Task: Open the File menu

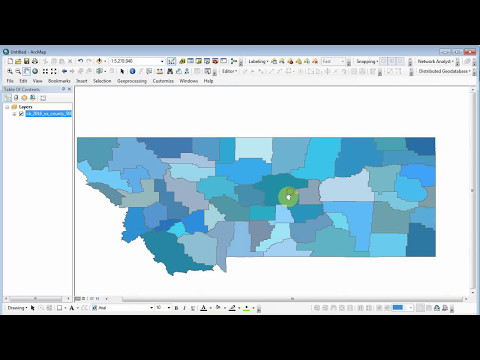Action: (x=10, y=81)
